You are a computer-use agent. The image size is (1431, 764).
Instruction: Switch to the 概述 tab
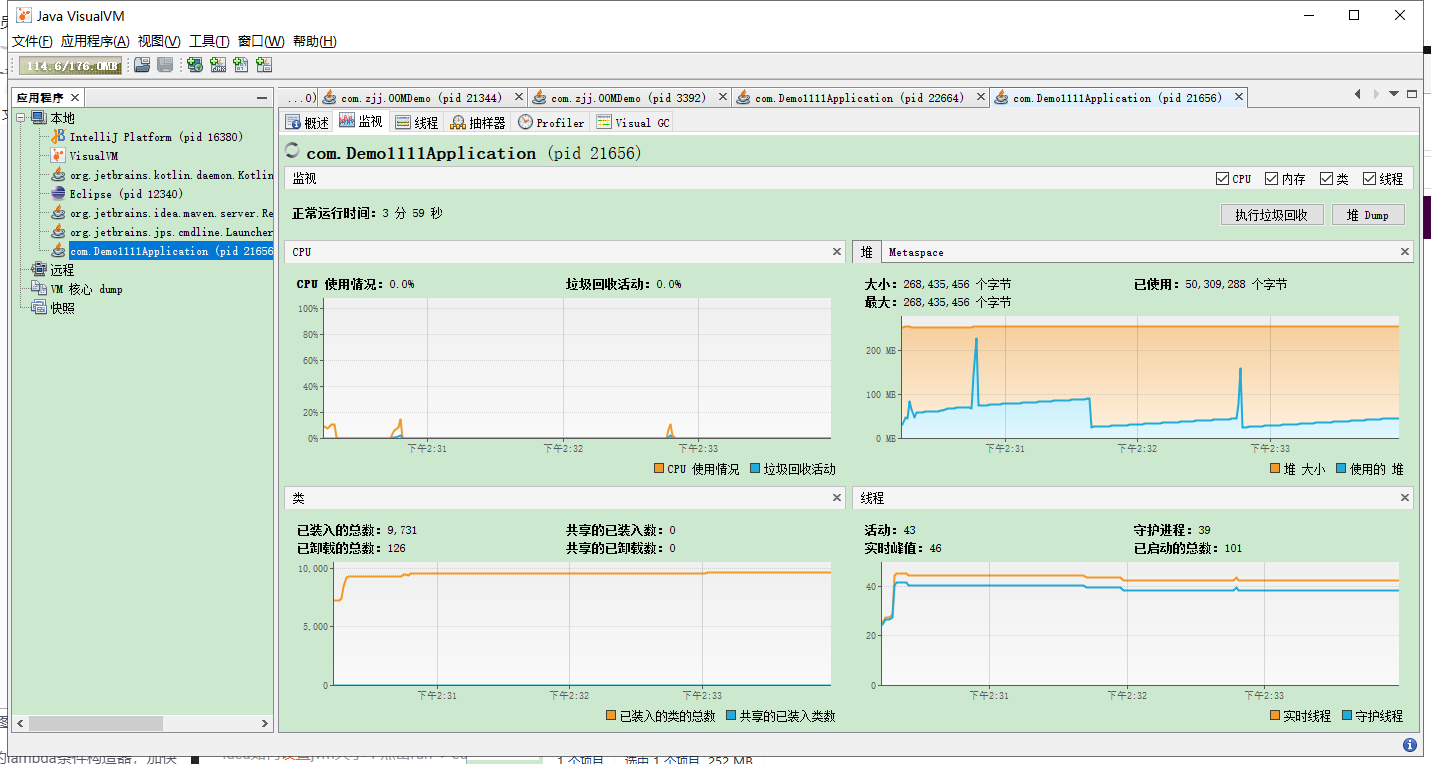[x=307, y=122]
